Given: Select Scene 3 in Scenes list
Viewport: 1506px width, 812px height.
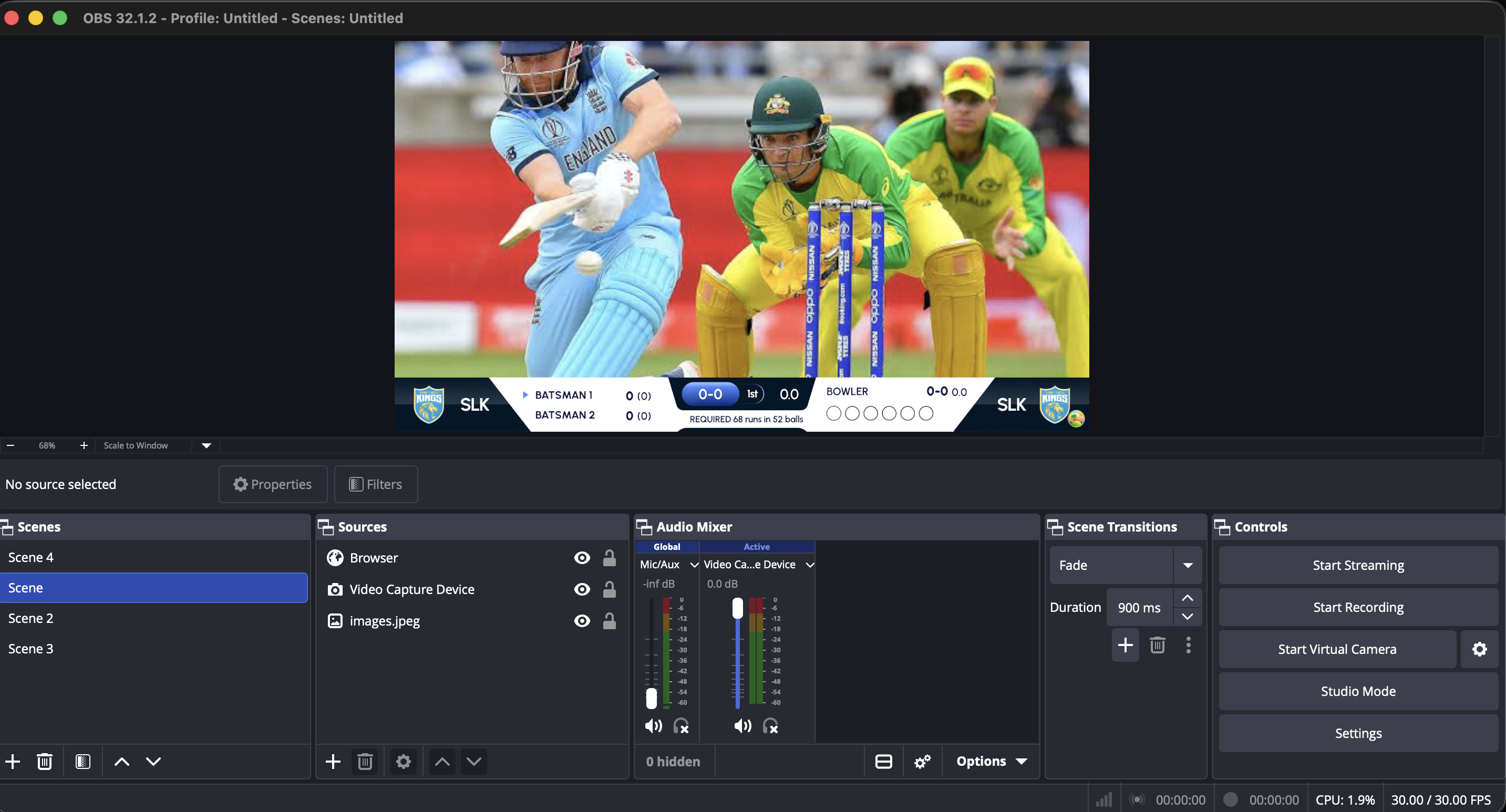Looking at the screenshot, I should [154, 649].
